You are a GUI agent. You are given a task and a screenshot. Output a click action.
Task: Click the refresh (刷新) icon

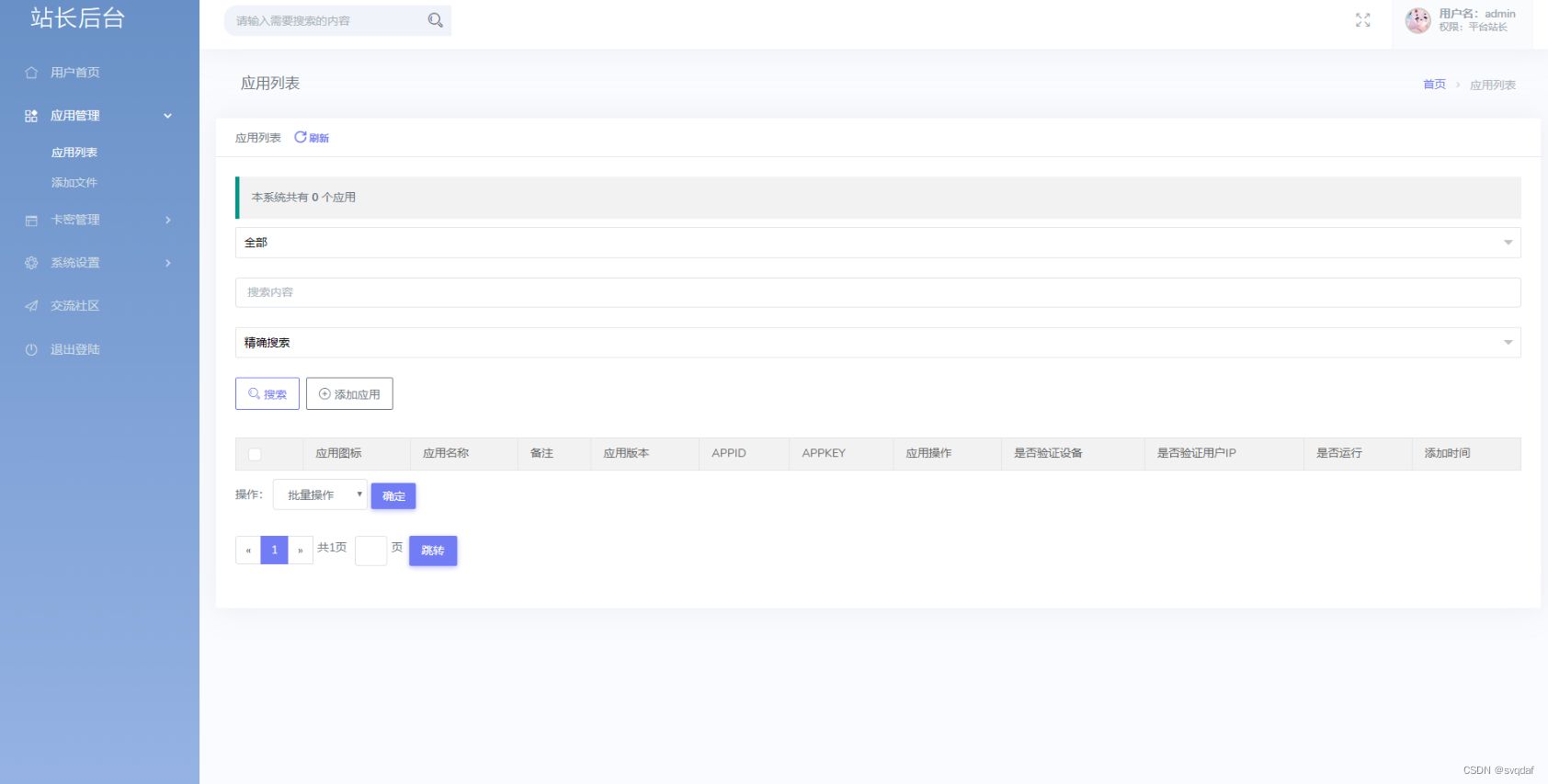coord(301,137)
